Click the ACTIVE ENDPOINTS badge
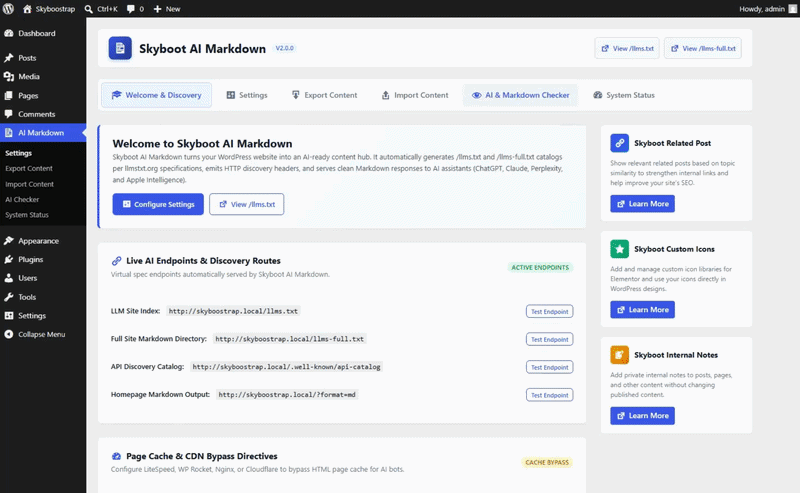This screenshot has width=800, height=493. (540, 267)
